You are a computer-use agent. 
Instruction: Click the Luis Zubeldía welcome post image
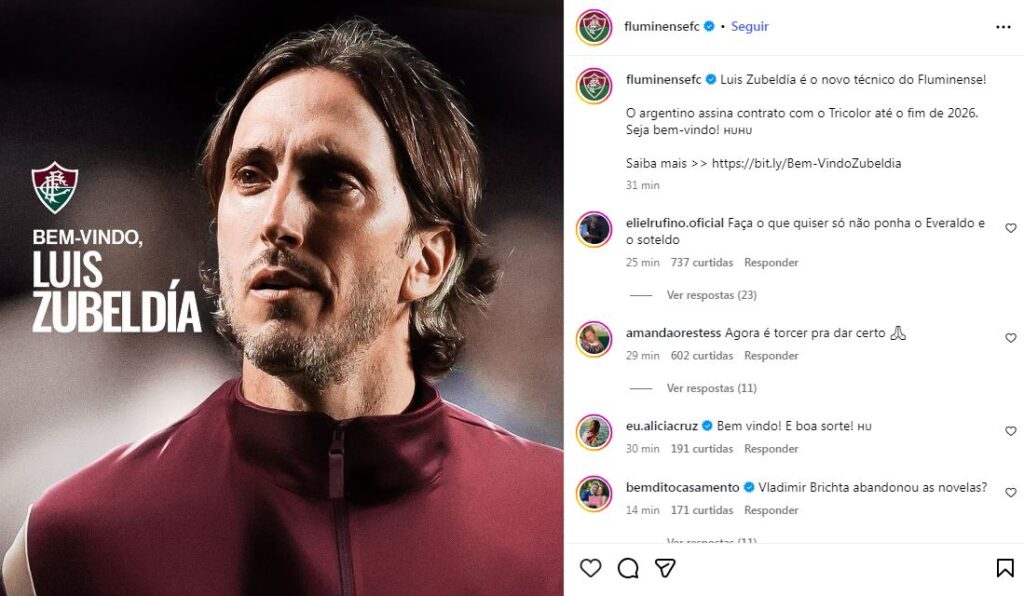(282, 298)
